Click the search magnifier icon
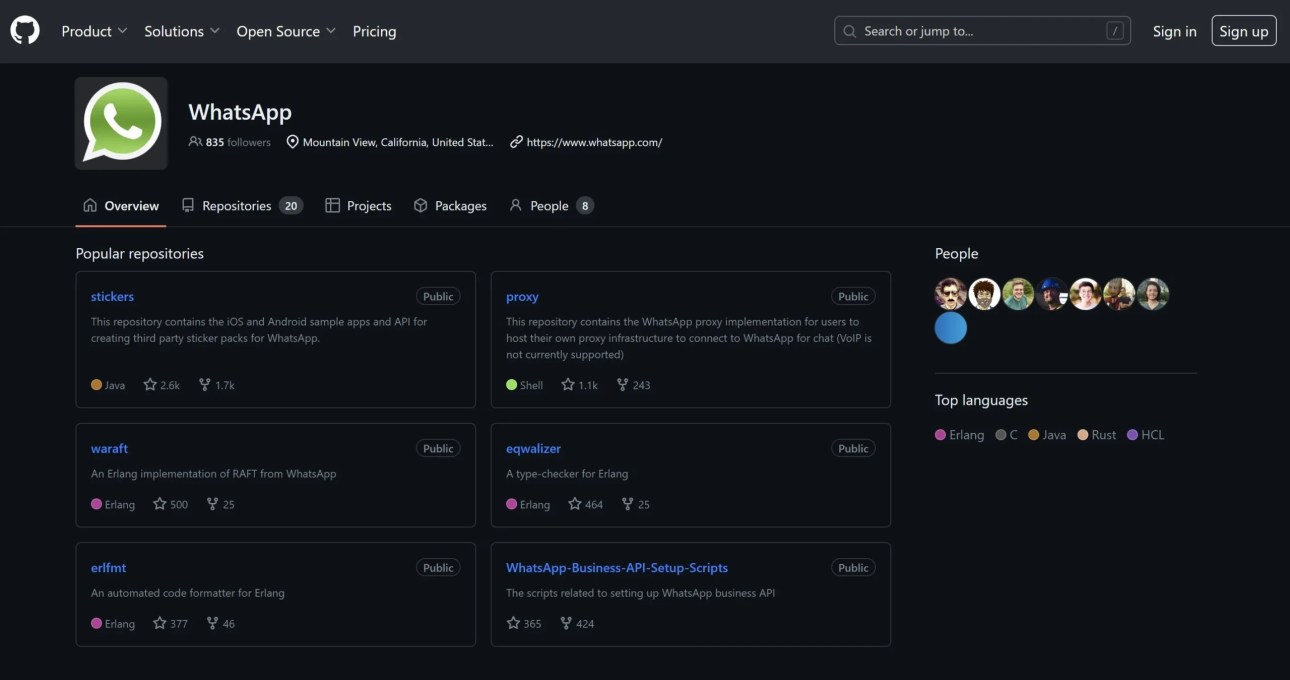Viewport: 1290px width, 680px height. [850, 31]
